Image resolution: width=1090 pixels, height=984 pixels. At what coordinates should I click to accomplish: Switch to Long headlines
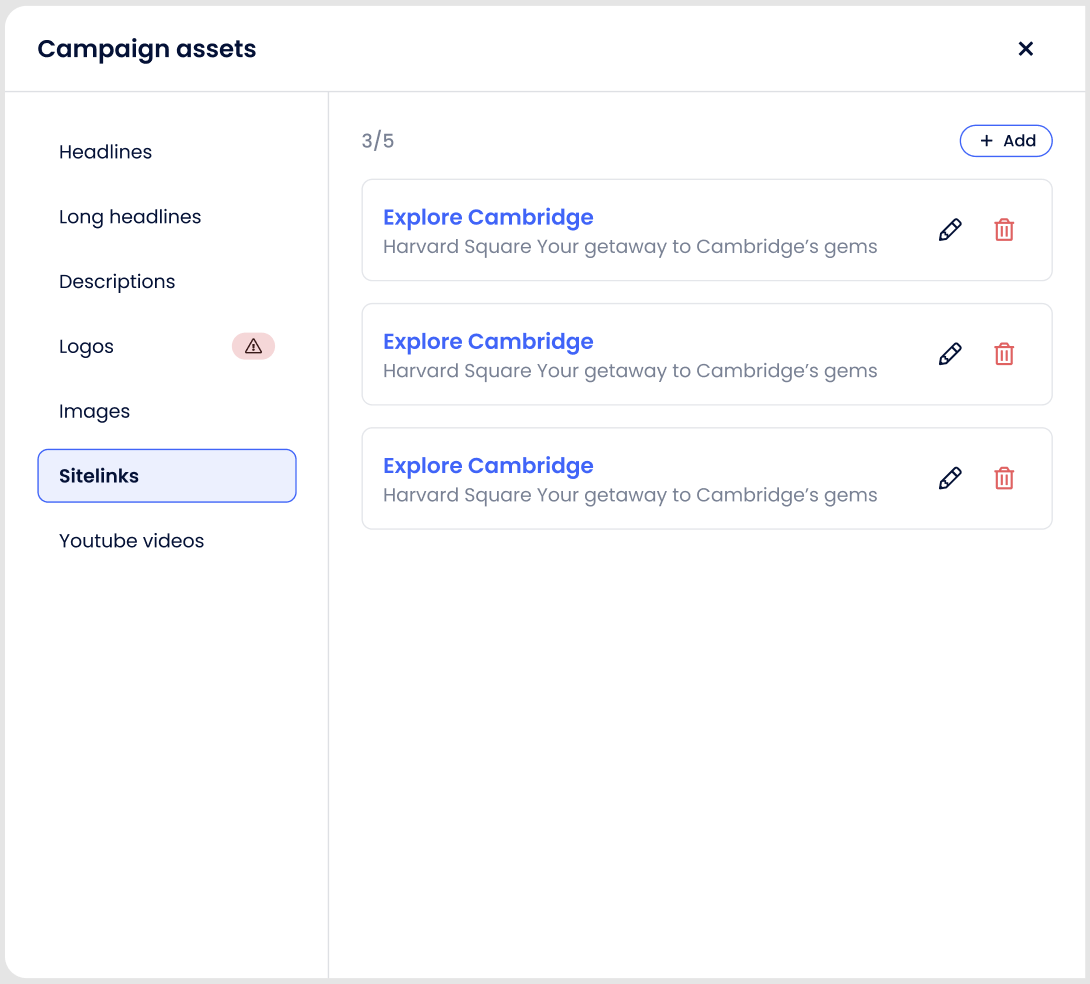pos(130,217)
